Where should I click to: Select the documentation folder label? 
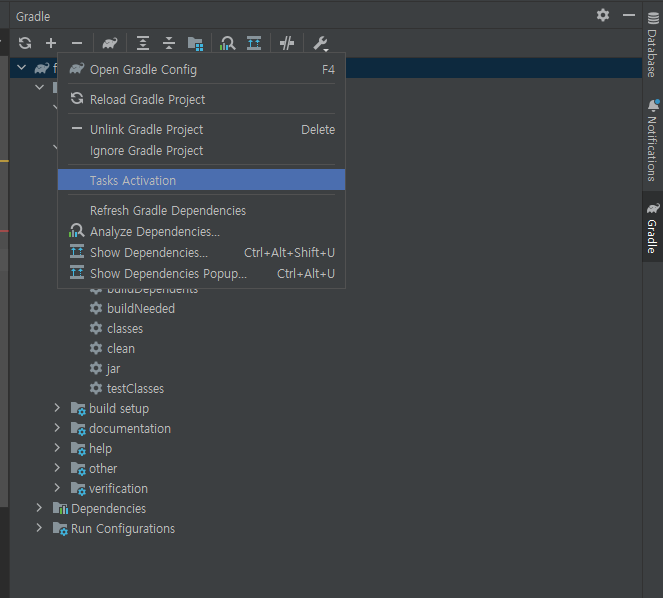(130, 428)
